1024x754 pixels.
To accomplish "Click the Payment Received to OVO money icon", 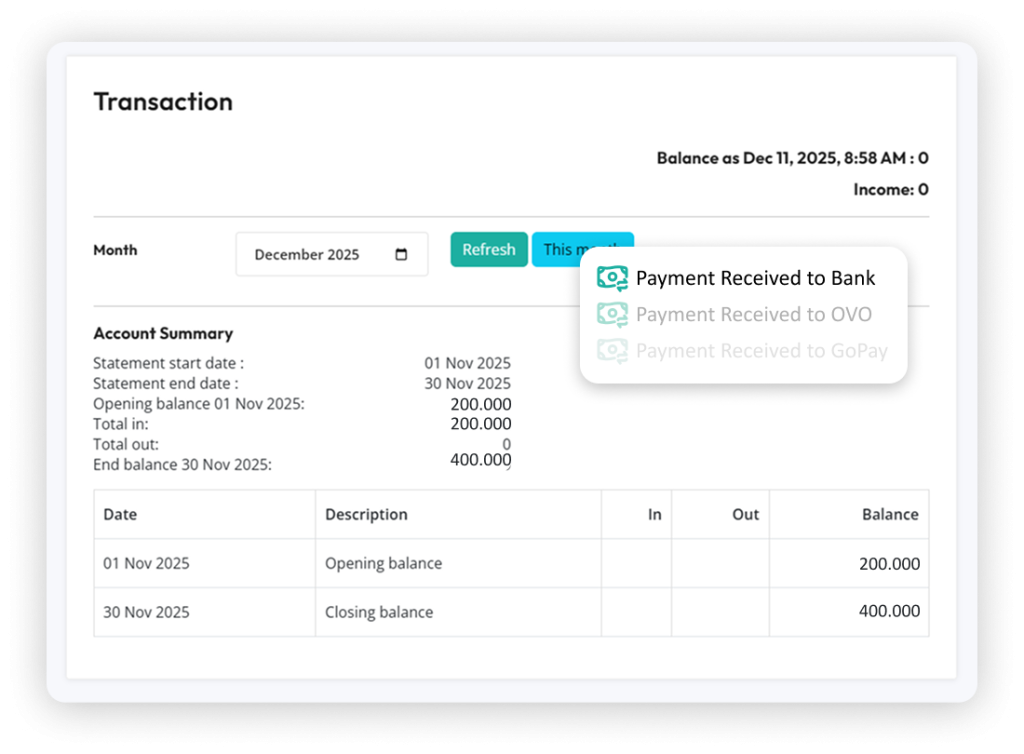I will click(612, 314).
